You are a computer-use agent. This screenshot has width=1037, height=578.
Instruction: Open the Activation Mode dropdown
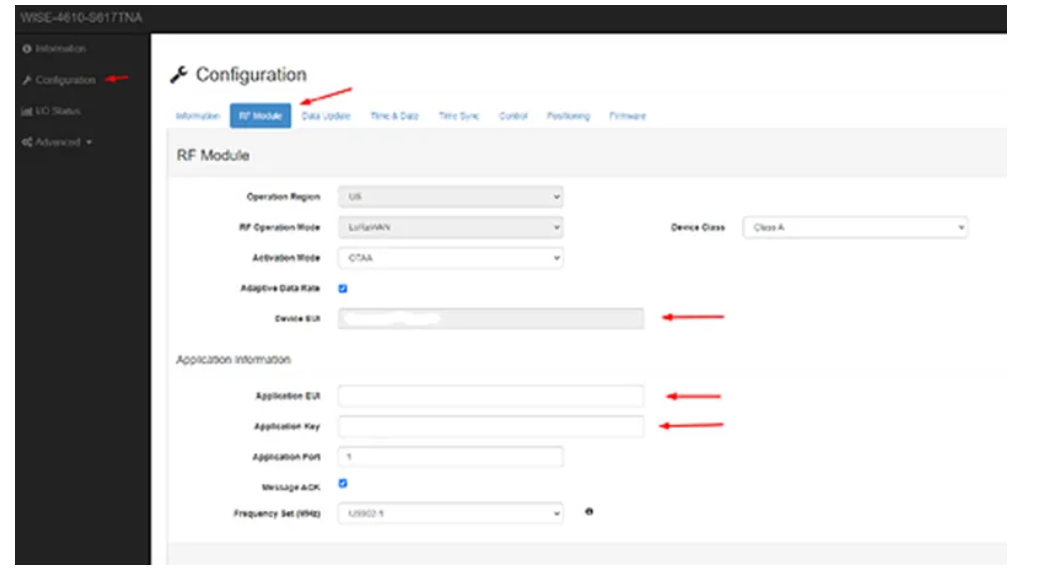coord(450,258)
